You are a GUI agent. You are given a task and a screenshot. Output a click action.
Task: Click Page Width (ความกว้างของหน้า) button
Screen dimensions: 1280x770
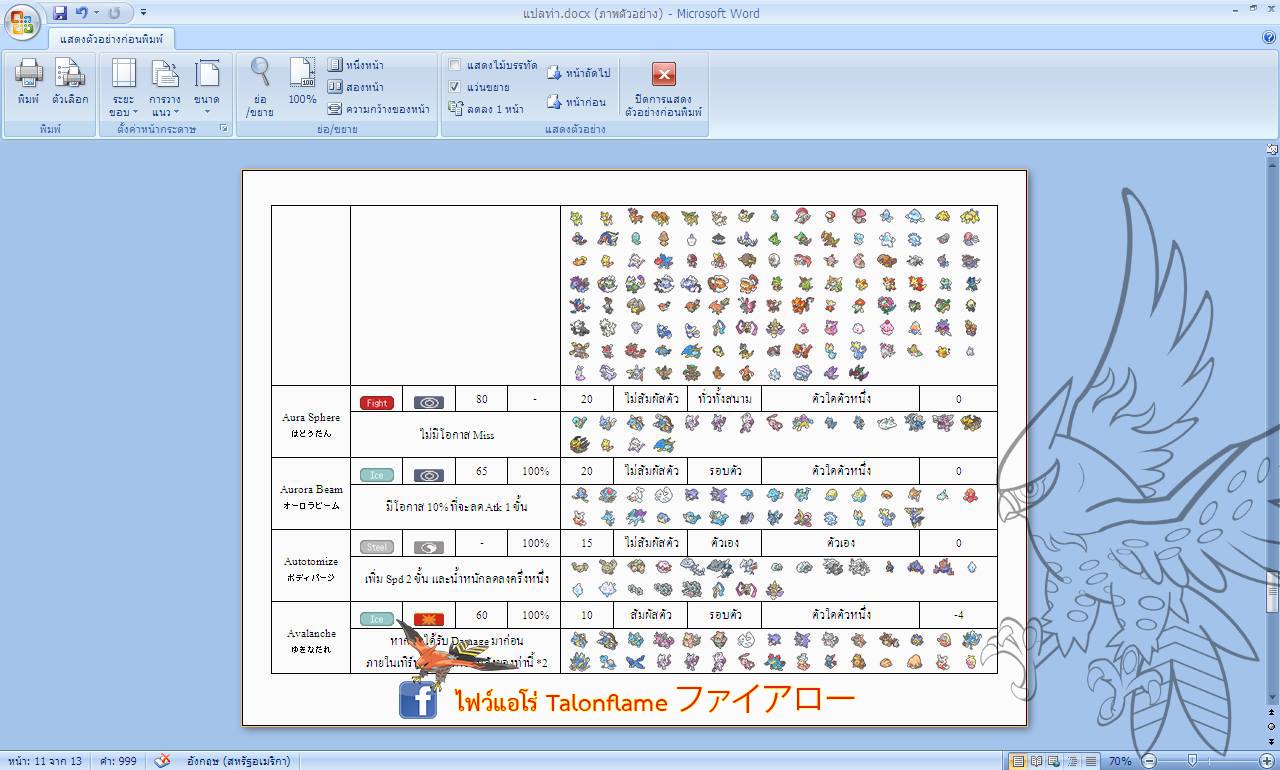[379, 109]
